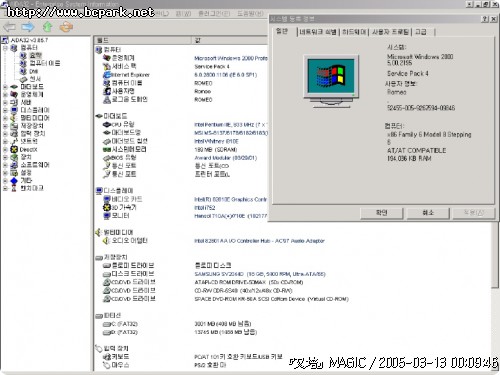Switch to the 하드웨어 tab
The image size is (500, 375).
[x=354, y=32]
